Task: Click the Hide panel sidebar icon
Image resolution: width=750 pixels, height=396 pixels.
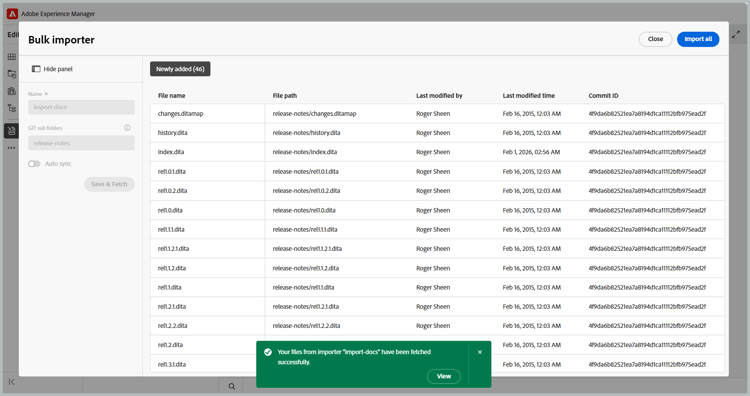Action: tap(36, 69)
